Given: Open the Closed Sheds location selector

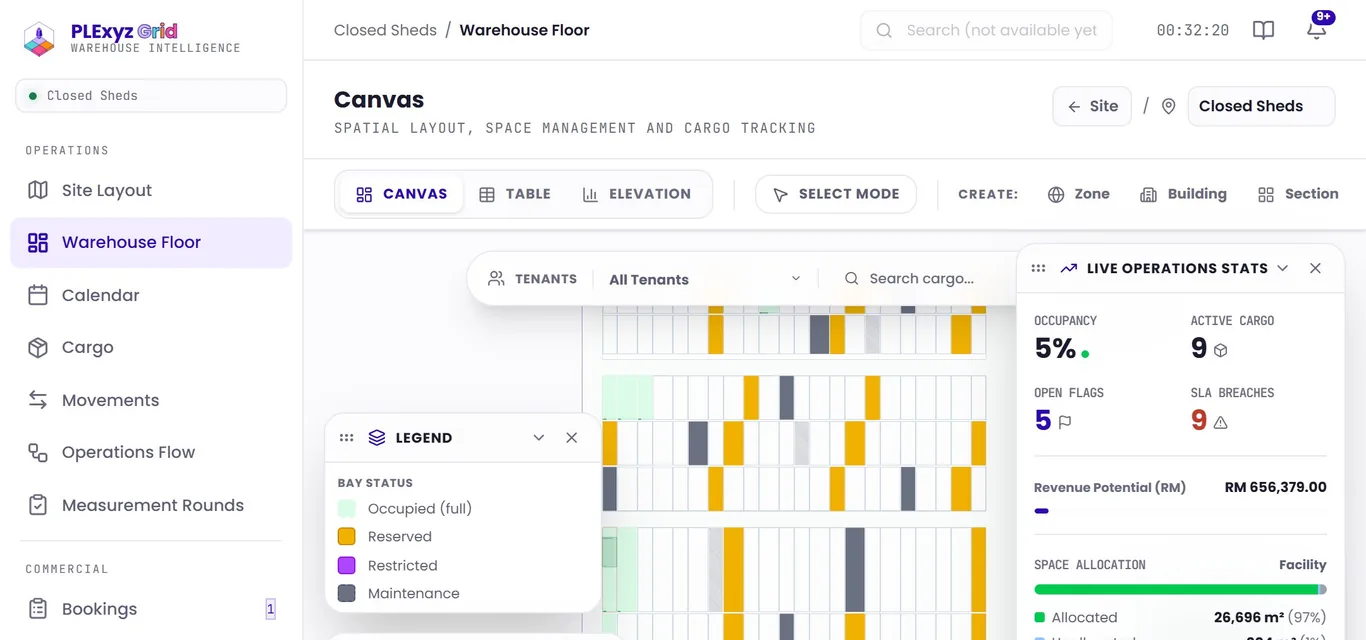Looking at the screenshot, I should [1261, 106].
